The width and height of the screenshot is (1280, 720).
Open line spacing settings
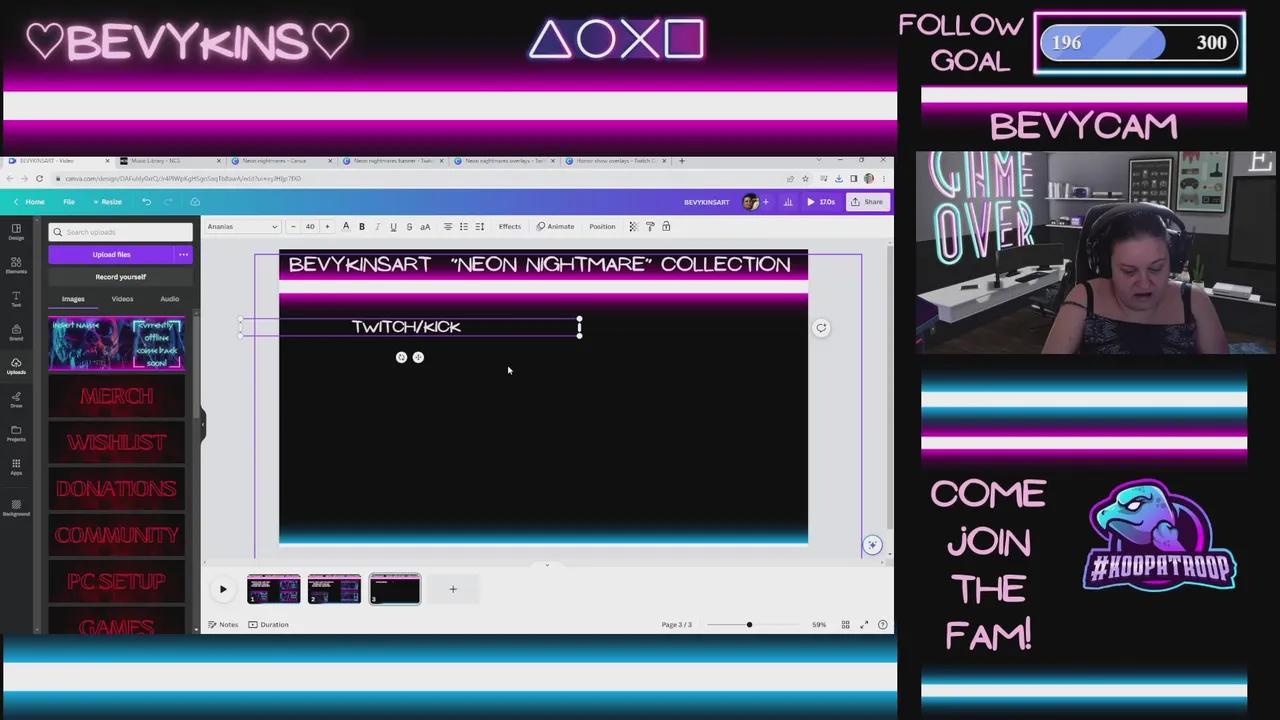(479, 227)
